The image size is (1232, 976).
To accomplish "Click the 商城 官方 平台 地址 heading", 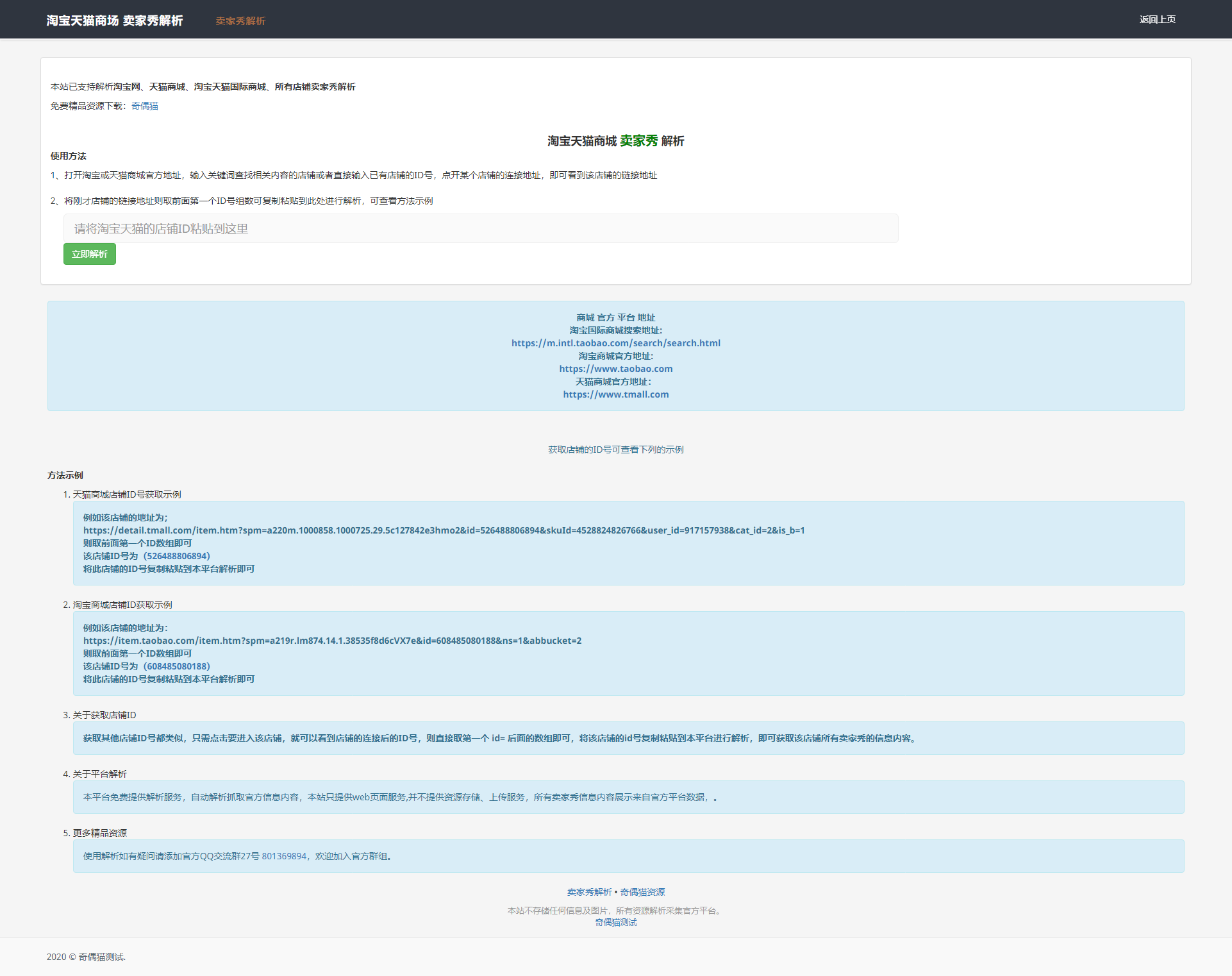I will click(x=615, y=317).
